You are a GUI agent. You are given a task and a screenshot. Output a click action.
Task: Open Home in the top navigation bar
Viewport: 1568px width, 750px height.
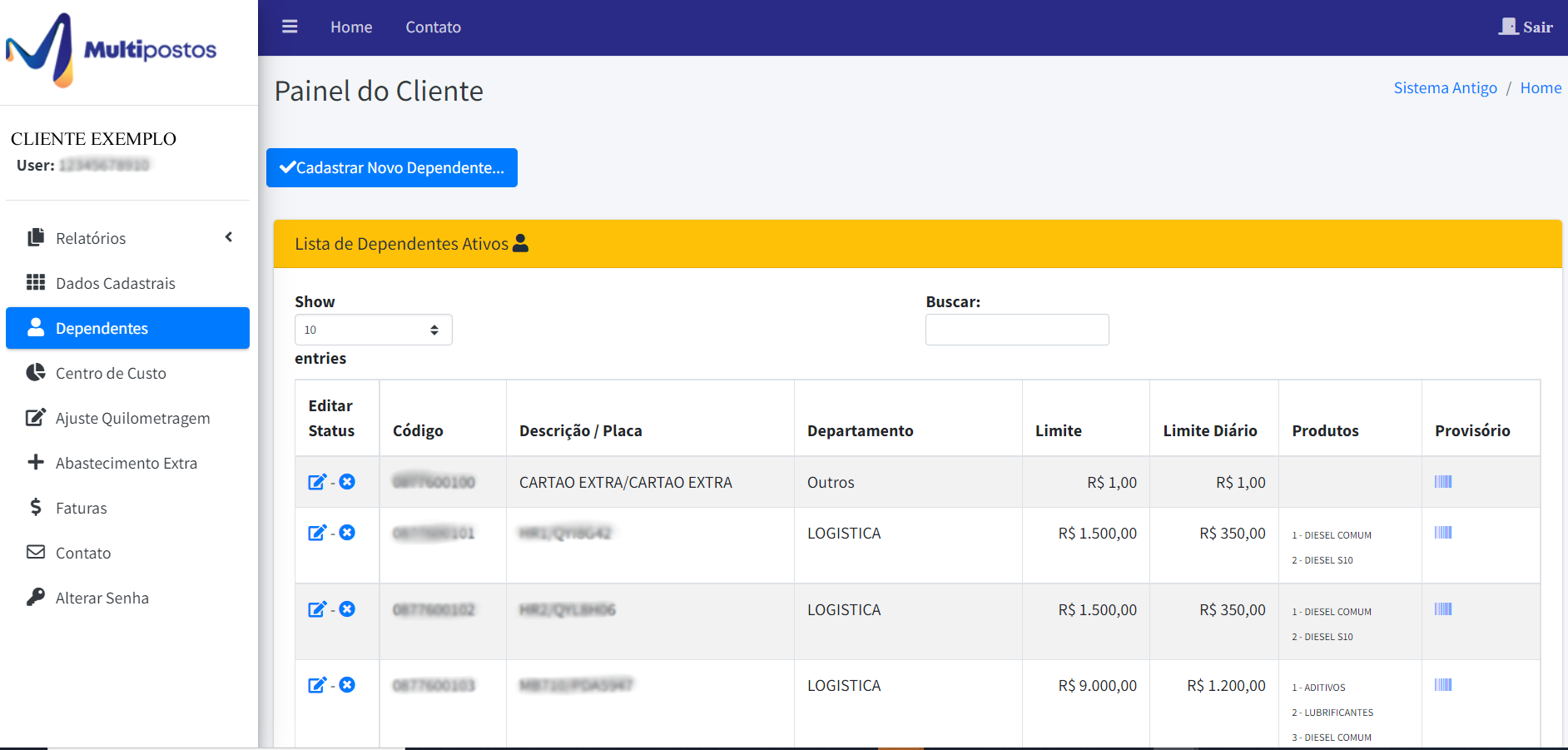point(351,27)
